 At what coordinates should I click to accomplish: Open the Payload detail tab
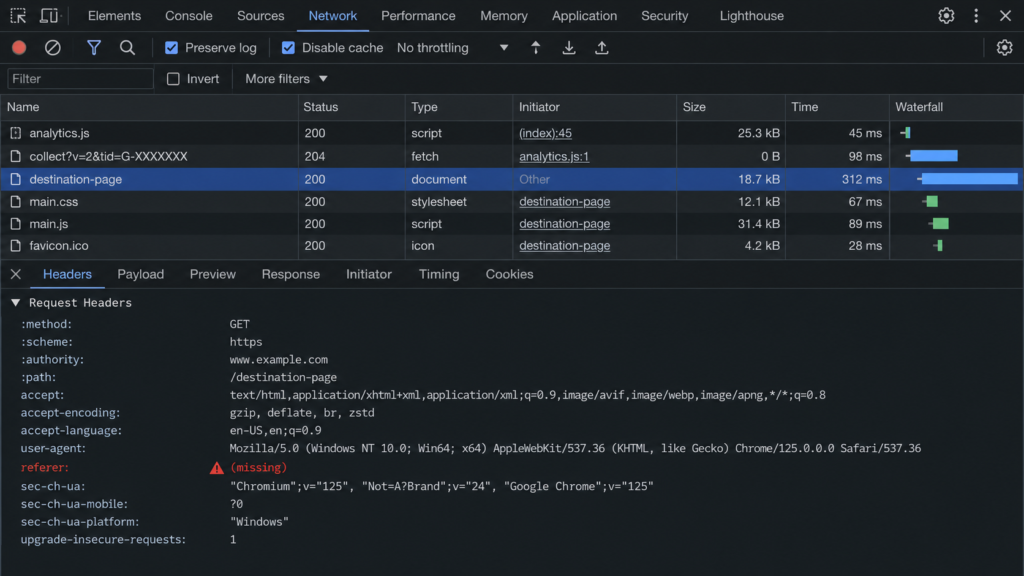[140, 274]
